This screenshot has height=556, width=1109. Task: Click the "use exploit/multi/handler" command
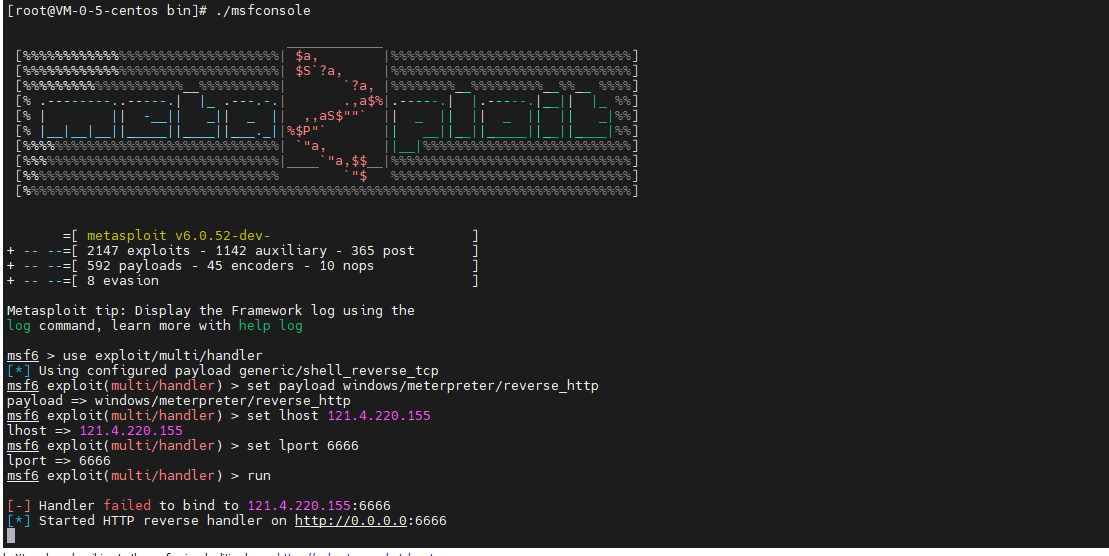[x=163, y=355]
